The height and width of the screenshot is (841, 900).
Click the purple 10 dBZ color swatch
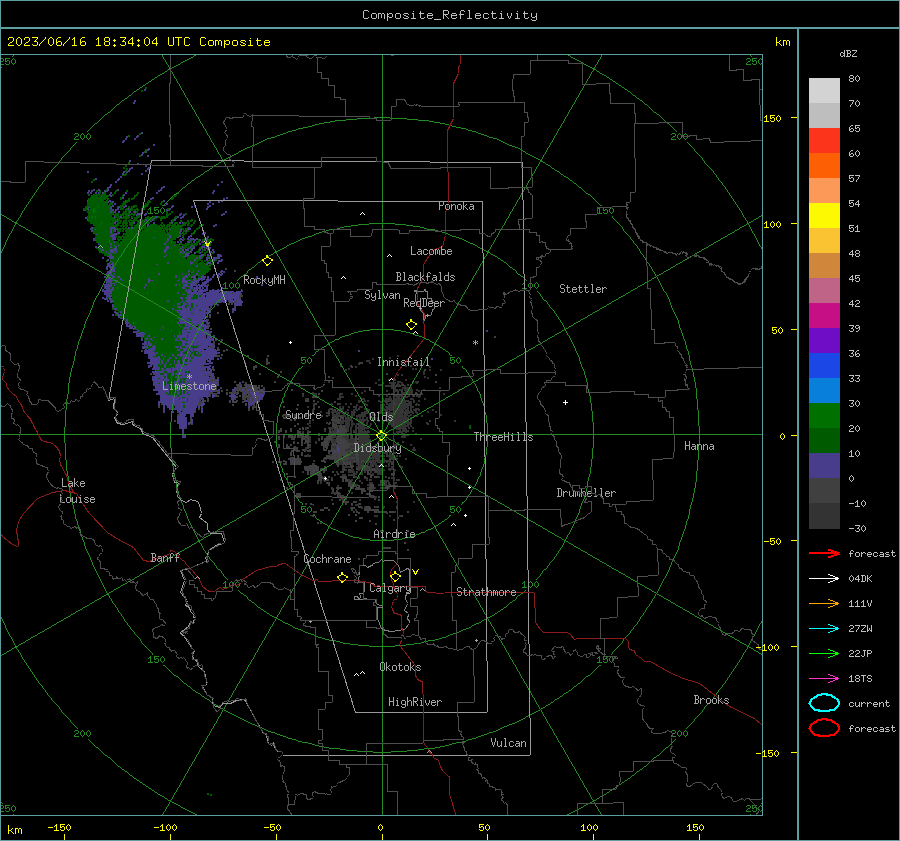coord(824,466)
